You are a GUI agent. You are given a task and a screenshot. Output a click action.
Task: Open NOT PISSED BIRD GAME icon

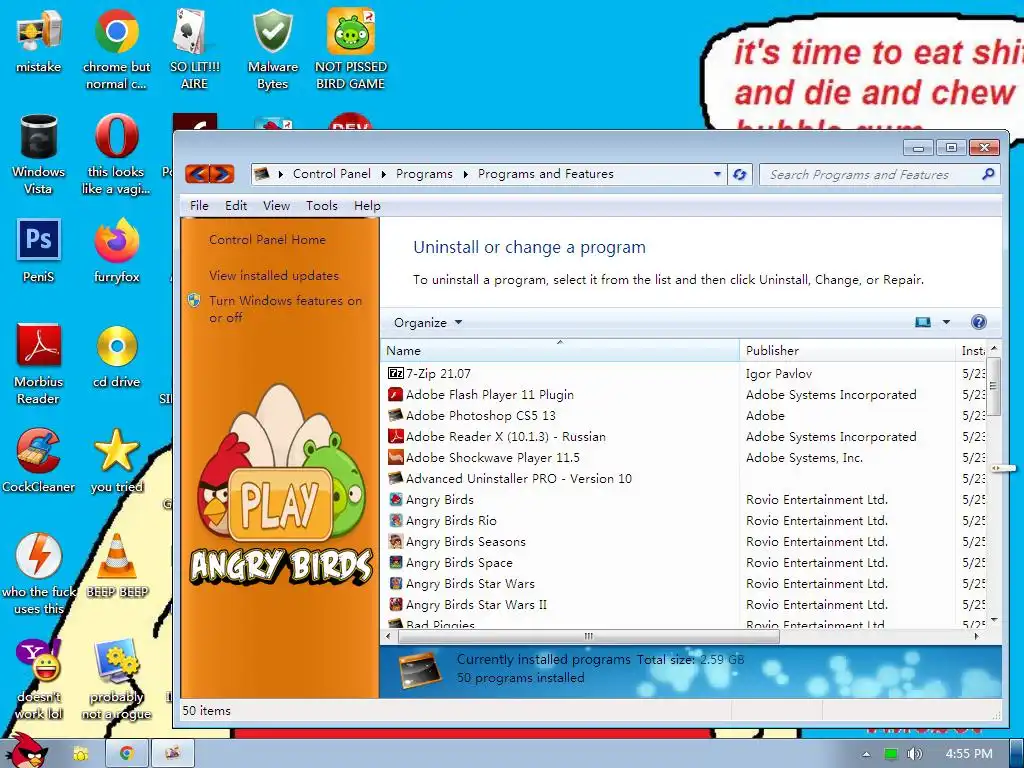(351, 50)
